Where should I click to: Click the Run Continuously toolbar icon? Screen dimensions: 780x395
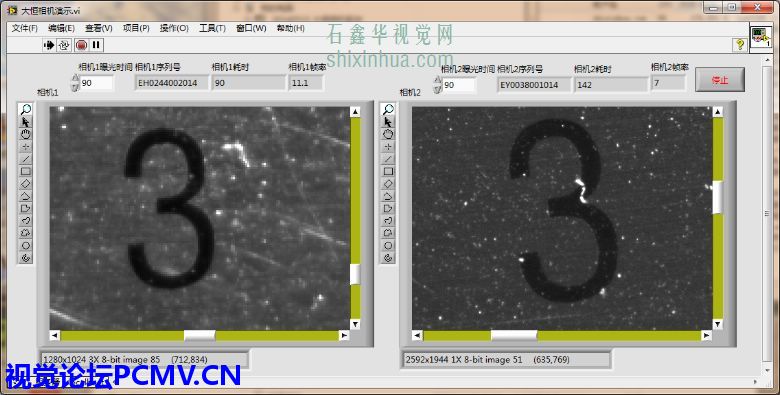coord(64,45)
